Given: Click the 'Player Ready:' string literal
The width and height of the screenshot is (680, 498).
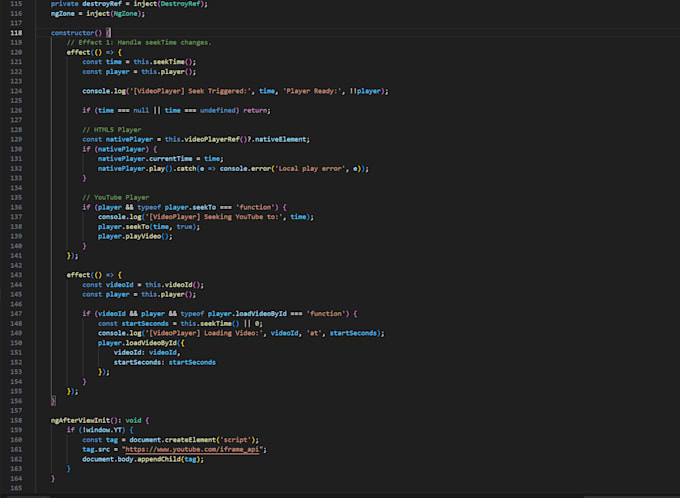Looking at the screenshot, I should 313,91.
